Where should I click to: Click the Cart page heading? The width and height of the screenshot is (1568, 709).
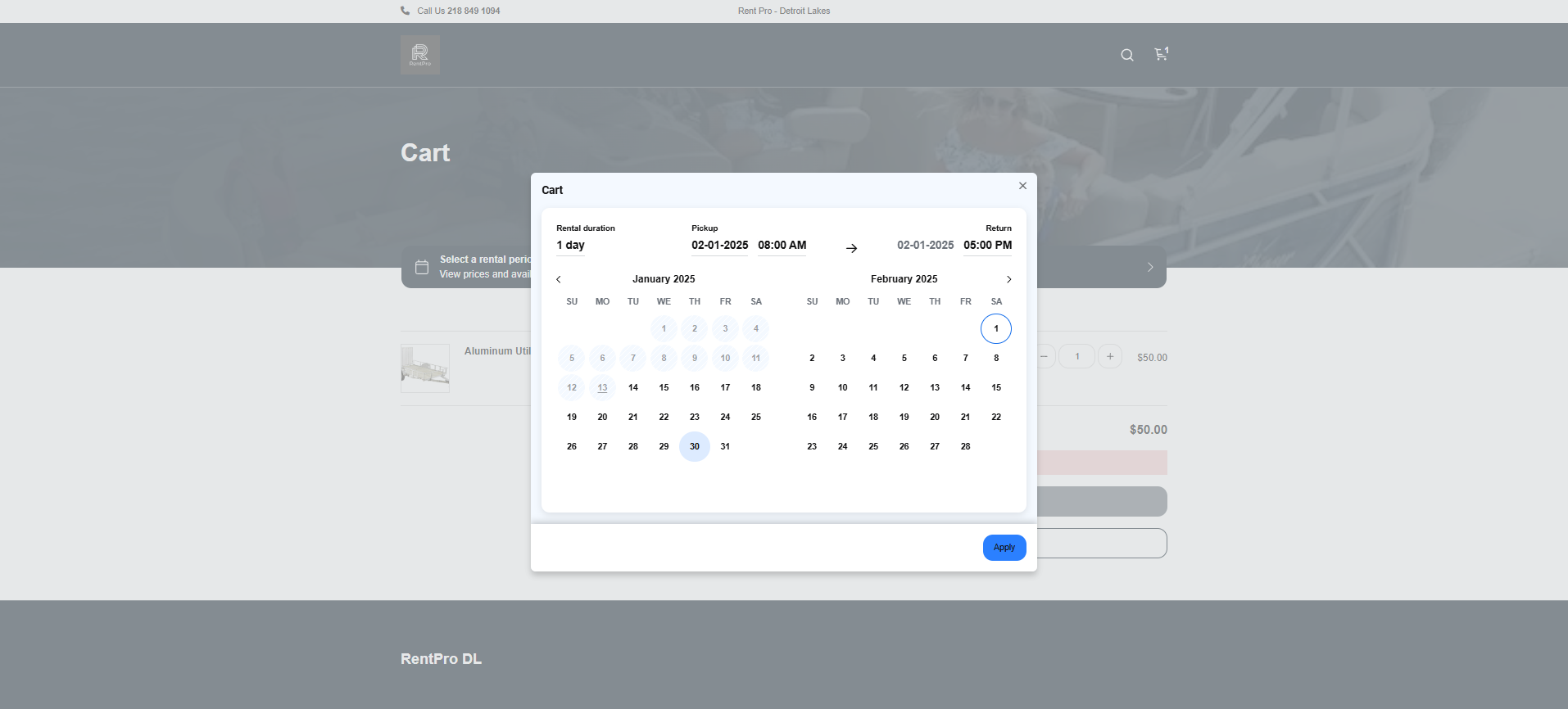click(x=425, y=153)
